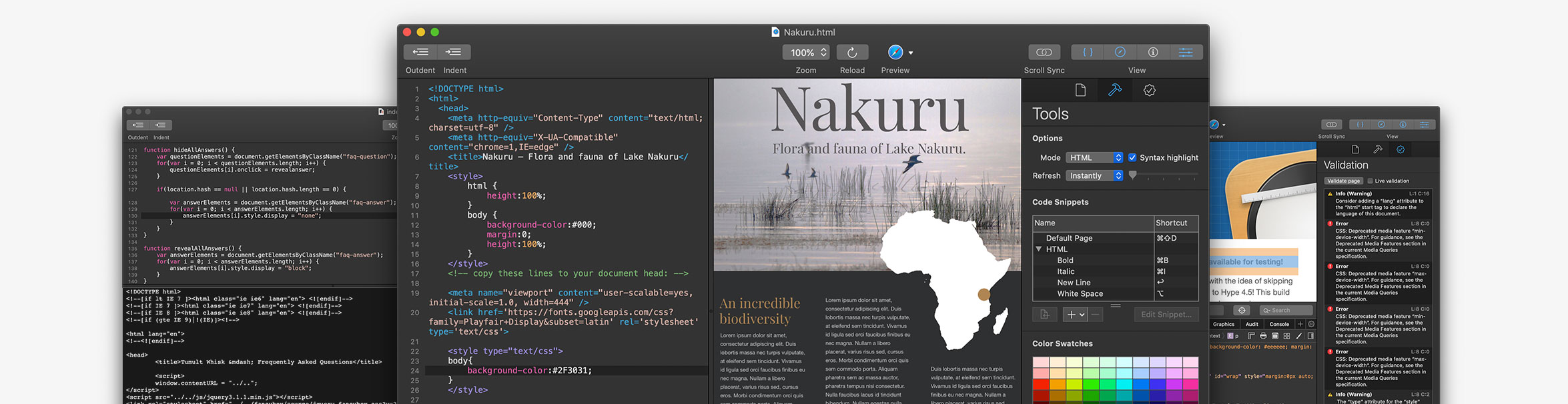This screenshot has height=404, width=1568.
Task: Enable the Live validation checkbox
Action: point(1370,181)
